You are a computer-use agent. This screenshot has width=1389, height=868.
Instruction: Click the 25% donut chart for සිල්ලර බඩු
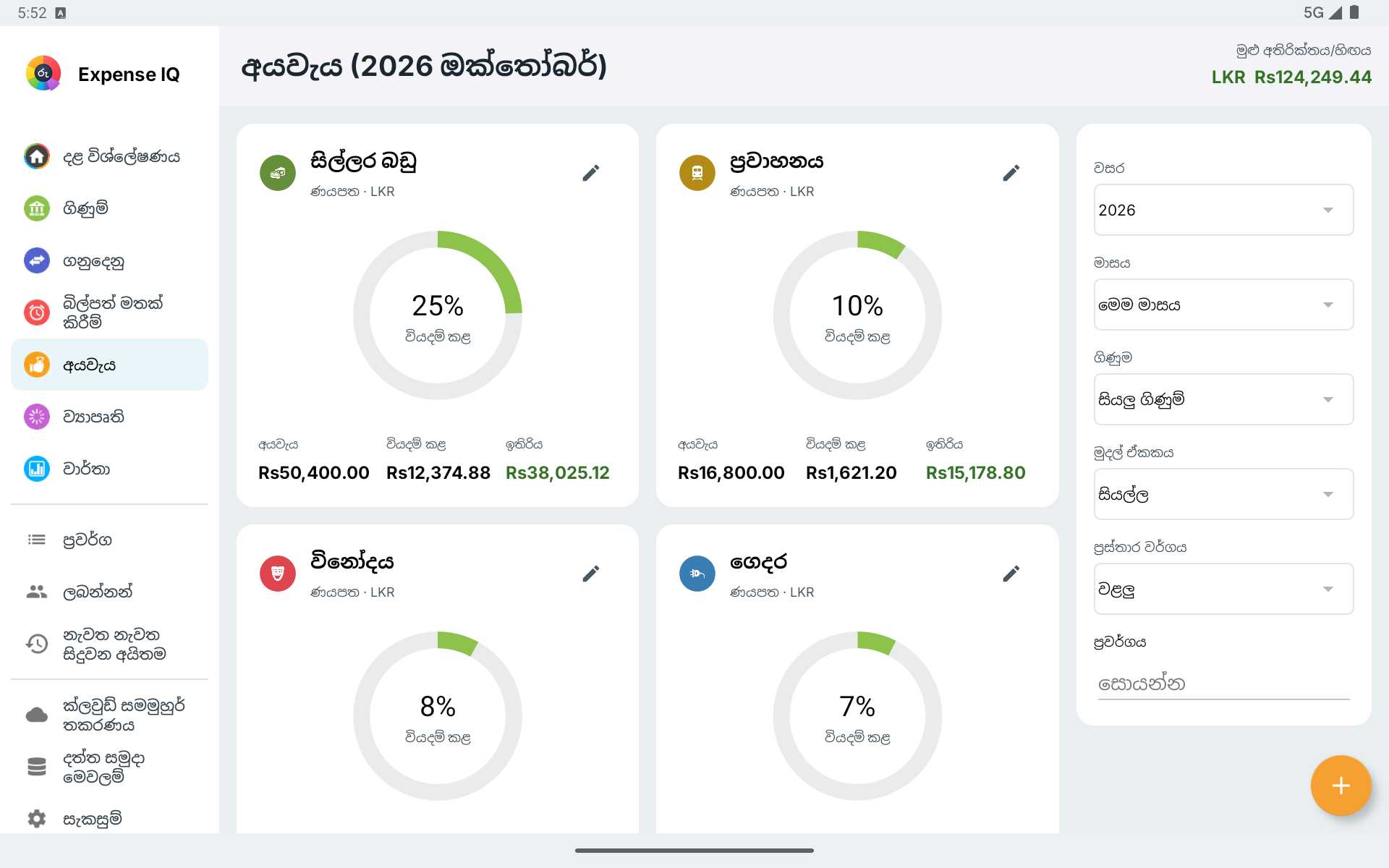pyautogui.click(x=438, y=315)
